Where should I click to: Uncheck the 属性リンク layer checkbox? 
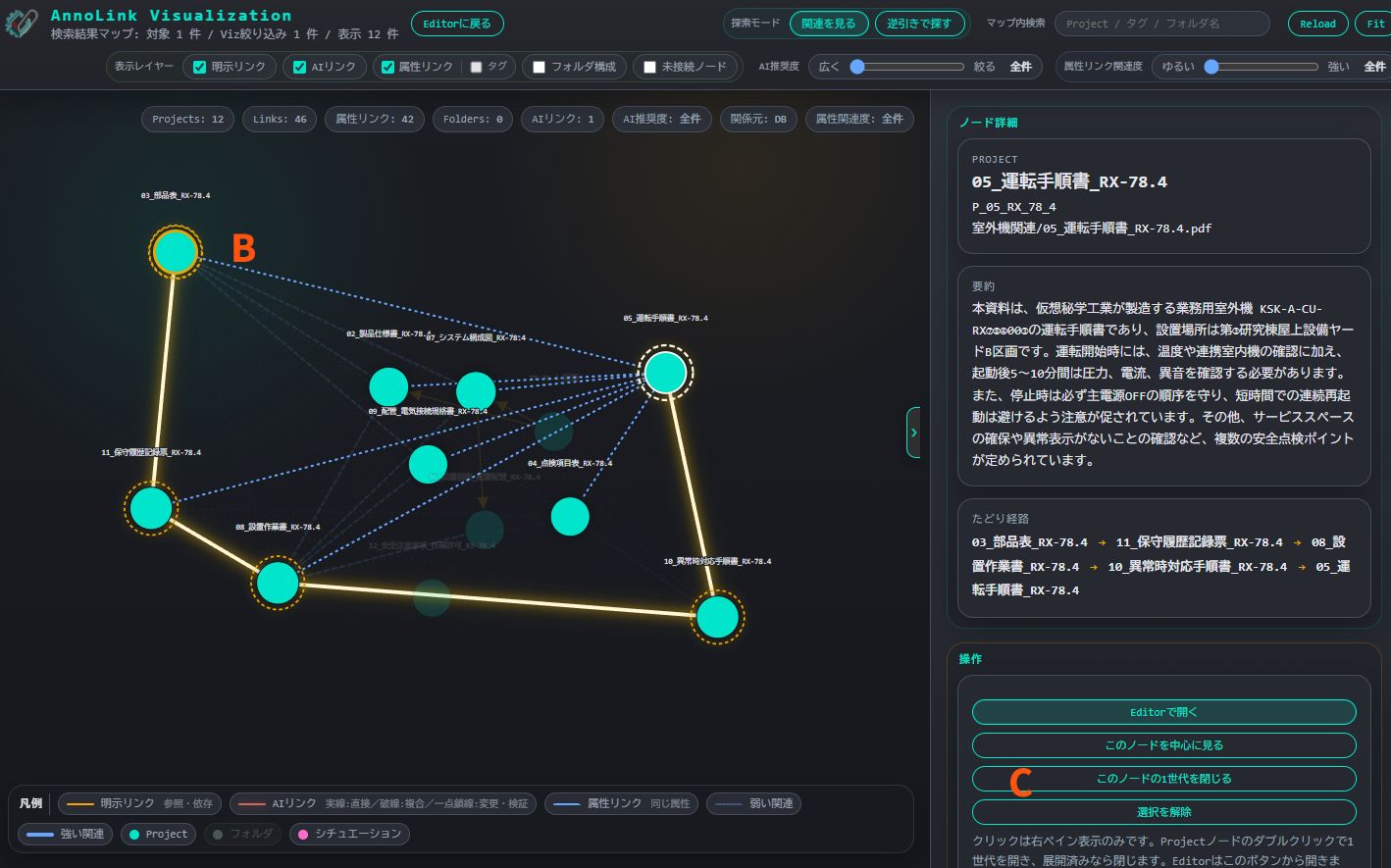[387, 67]
